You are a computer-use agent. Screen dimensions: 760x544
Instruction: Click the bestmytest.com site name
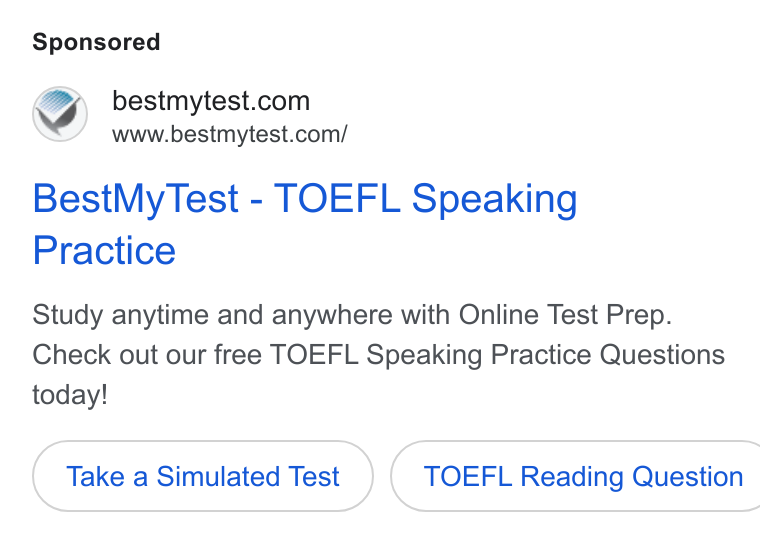tap(211, 101)
